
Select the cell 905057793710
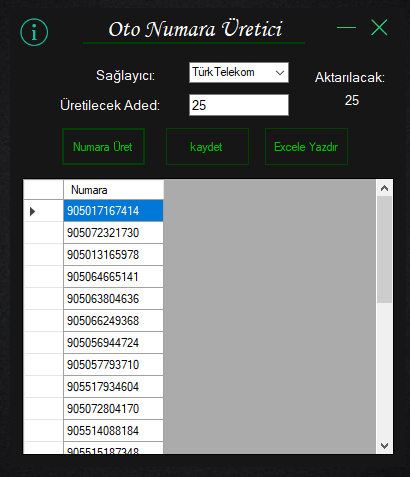[113, 365]
